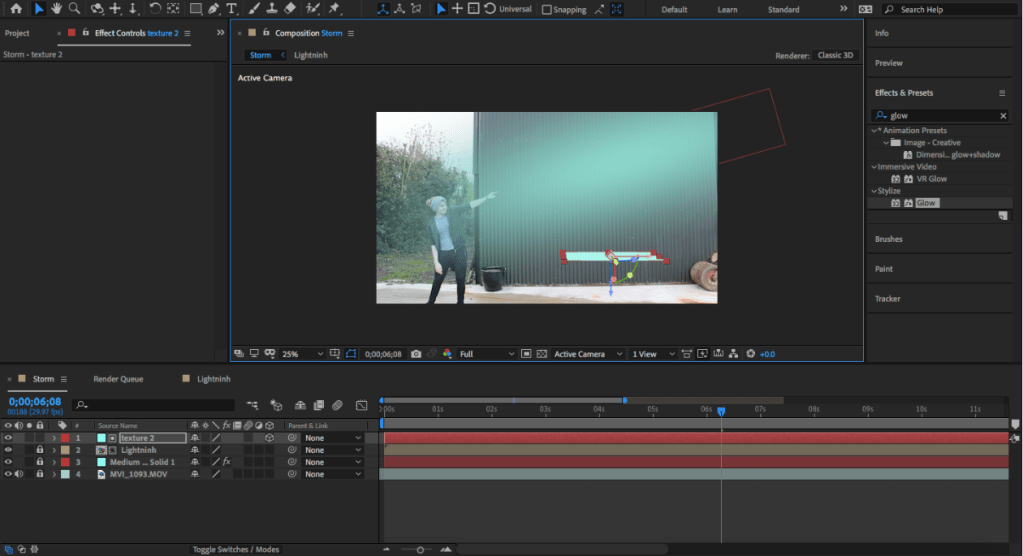The height and width of the screenshot is (556, 1023).
Task: Switch to the Render Queue tab
Action: [118, 379]
